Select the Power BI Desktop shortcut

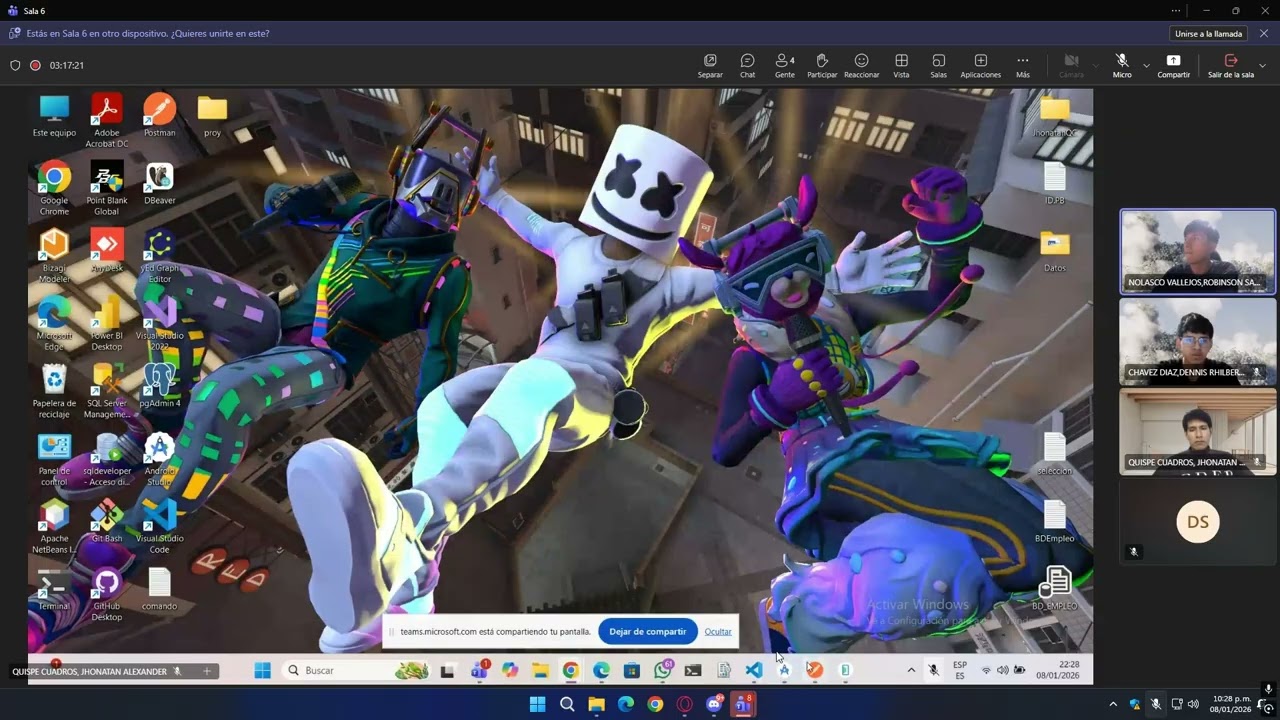click(106, 325)
